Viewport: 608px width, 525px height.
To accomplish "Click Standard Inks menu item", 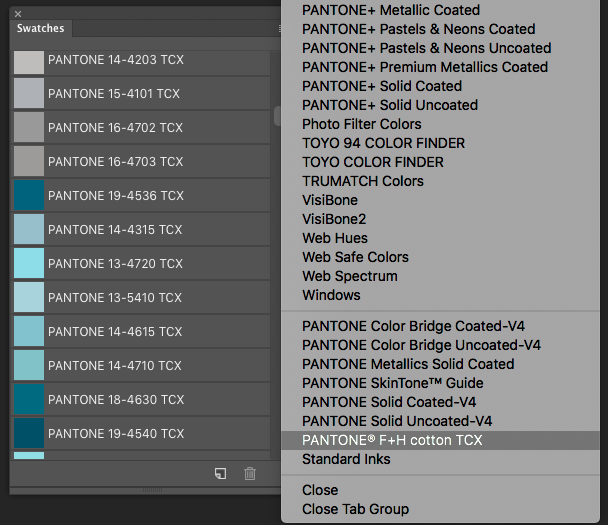I will (x=346, y=459).
